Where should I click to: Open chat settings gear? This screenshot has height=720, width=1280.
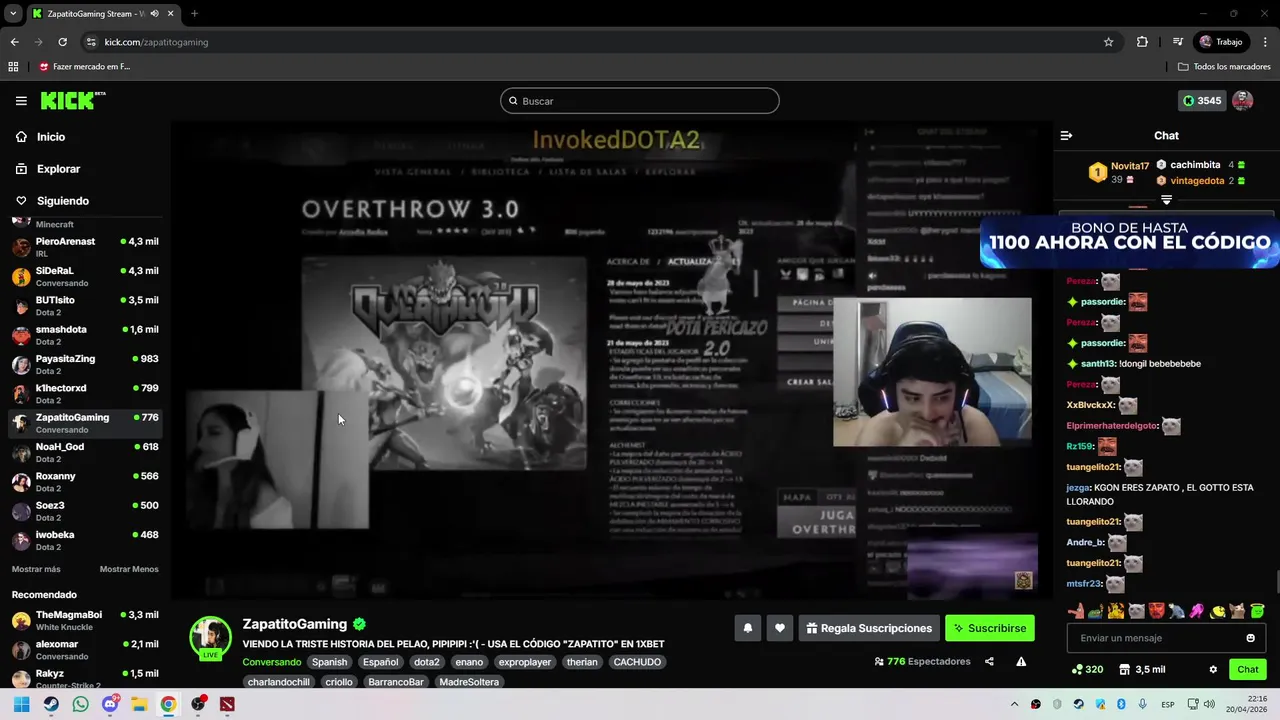(x=1213, y=670)
